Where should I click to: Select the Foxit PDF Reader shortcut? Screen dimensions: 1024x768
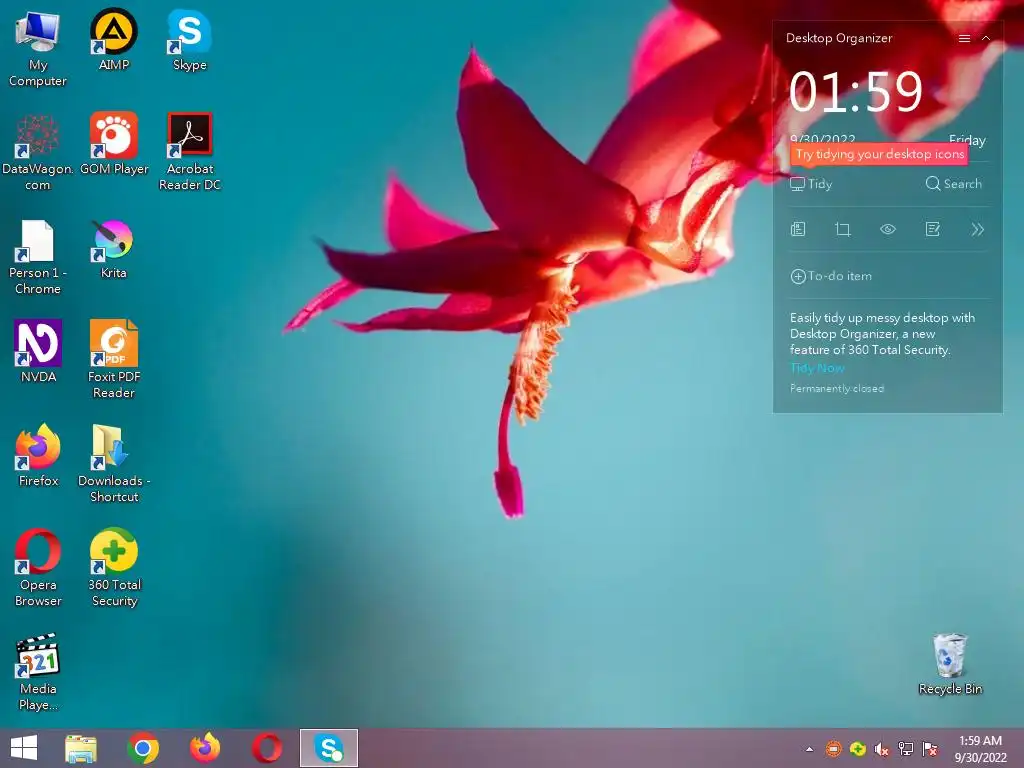pyautogui.click(x=114, y=359)
